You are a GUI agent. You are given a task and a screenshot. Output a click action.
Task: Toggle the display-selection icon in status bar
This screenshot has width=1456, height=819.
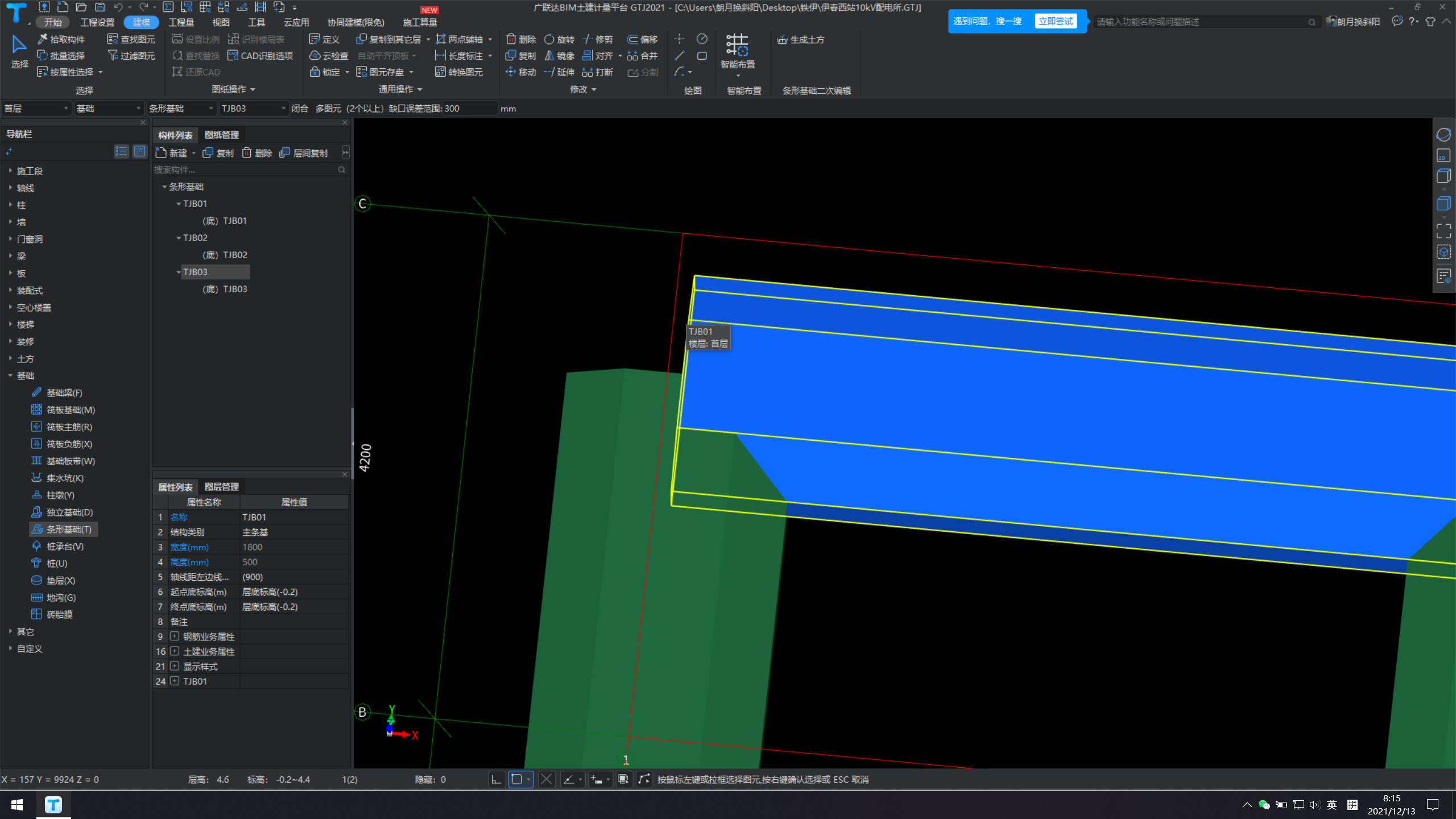624,779
